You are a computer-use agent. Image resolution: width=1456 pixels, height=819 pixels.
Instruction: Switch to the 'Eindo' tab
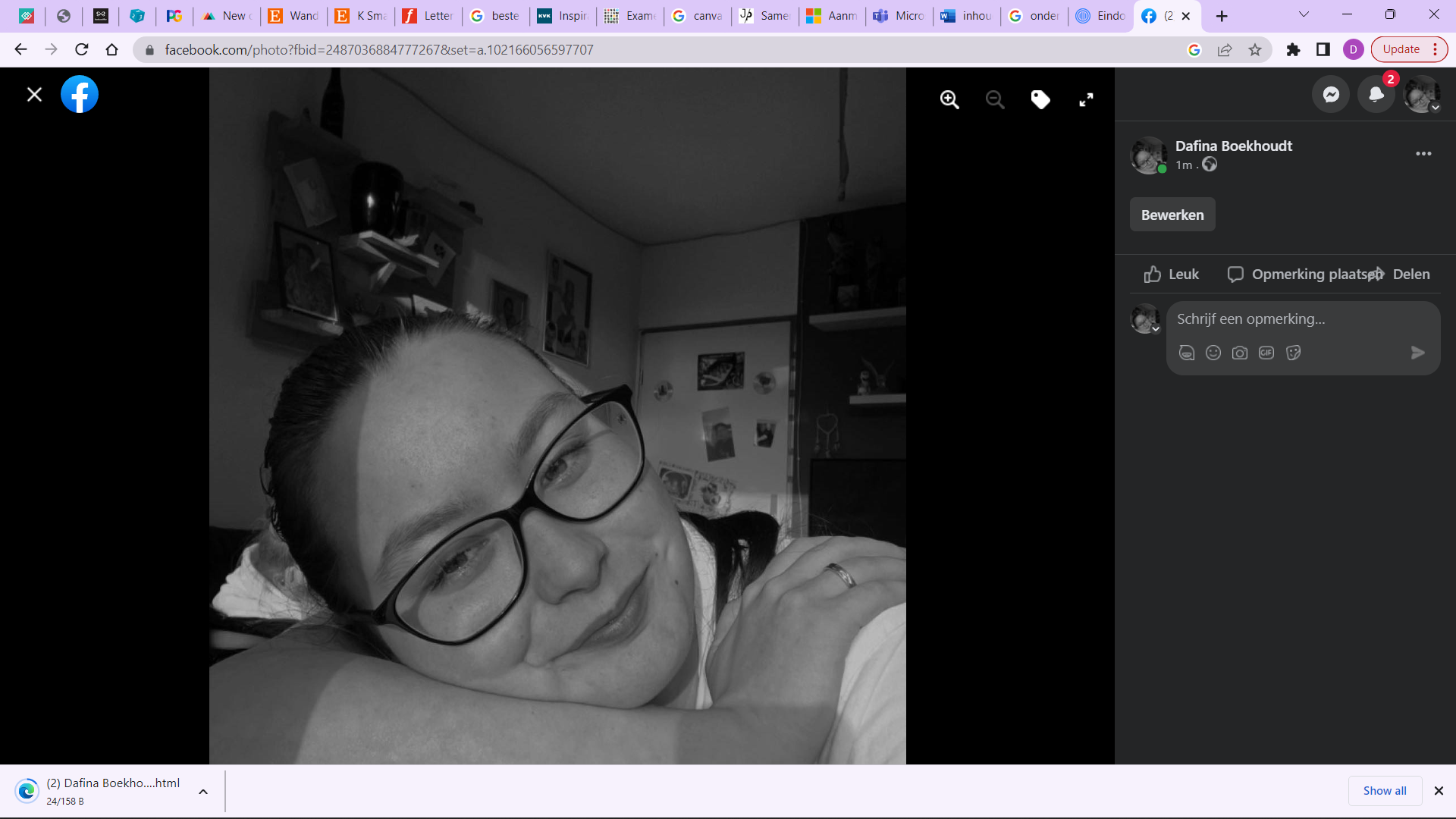(1102, 16)
